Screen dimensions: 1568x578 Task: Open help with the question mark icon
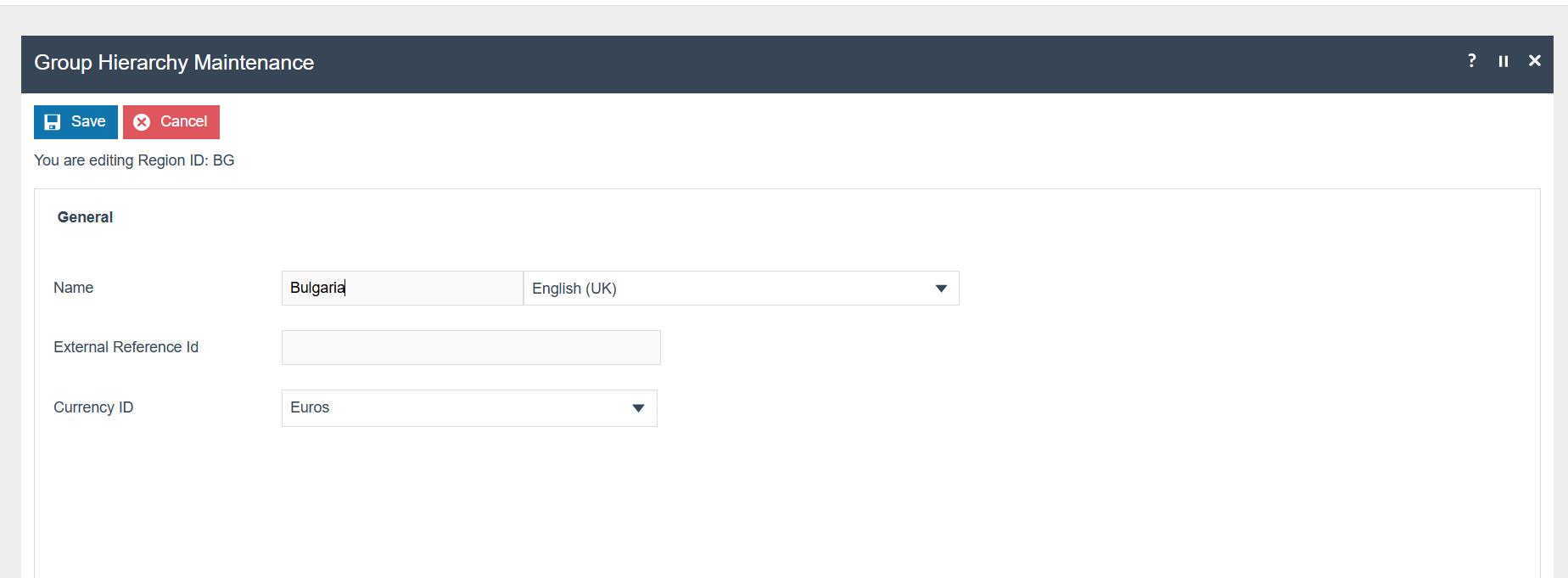tap(1471, 60)
